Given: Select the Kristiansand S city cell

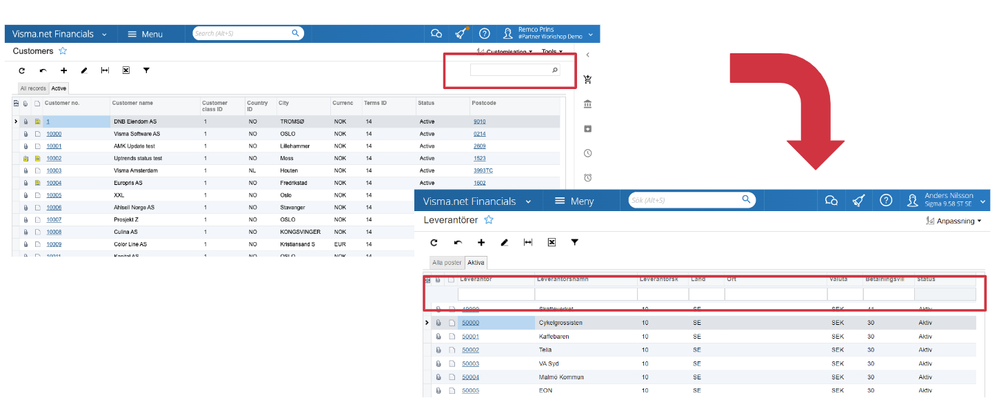Looking at the screenshot, I should 298,244.
